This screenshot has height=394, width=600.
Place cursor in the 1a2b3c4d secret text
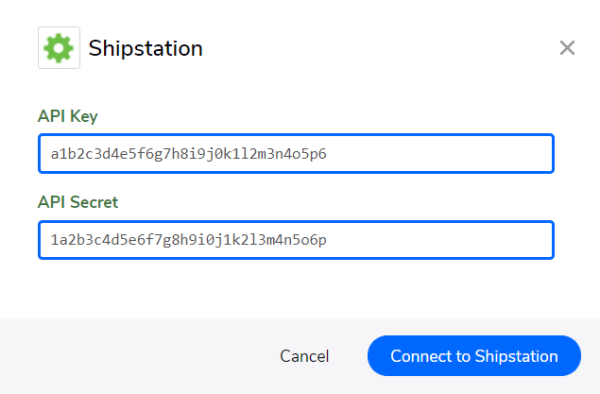pyautogui.click(x=188, y=240)
